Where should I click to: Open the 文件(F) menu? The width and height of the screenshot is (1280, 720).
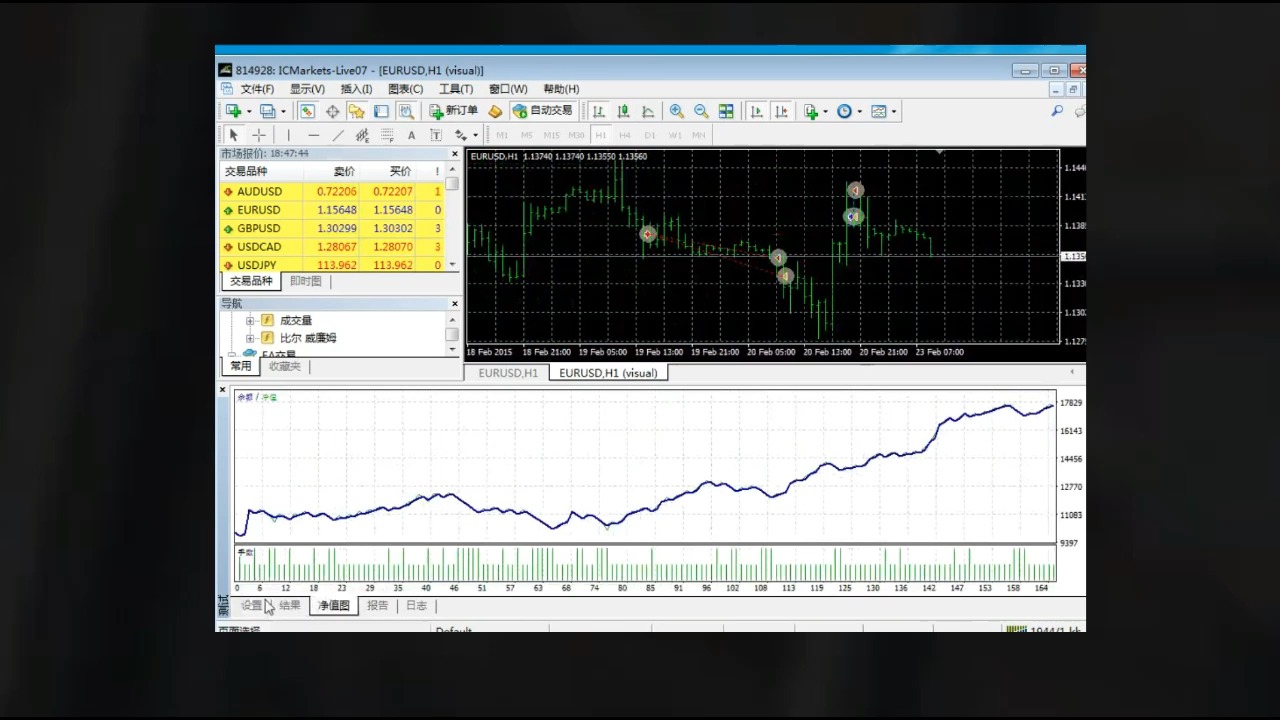pos(257,89)
